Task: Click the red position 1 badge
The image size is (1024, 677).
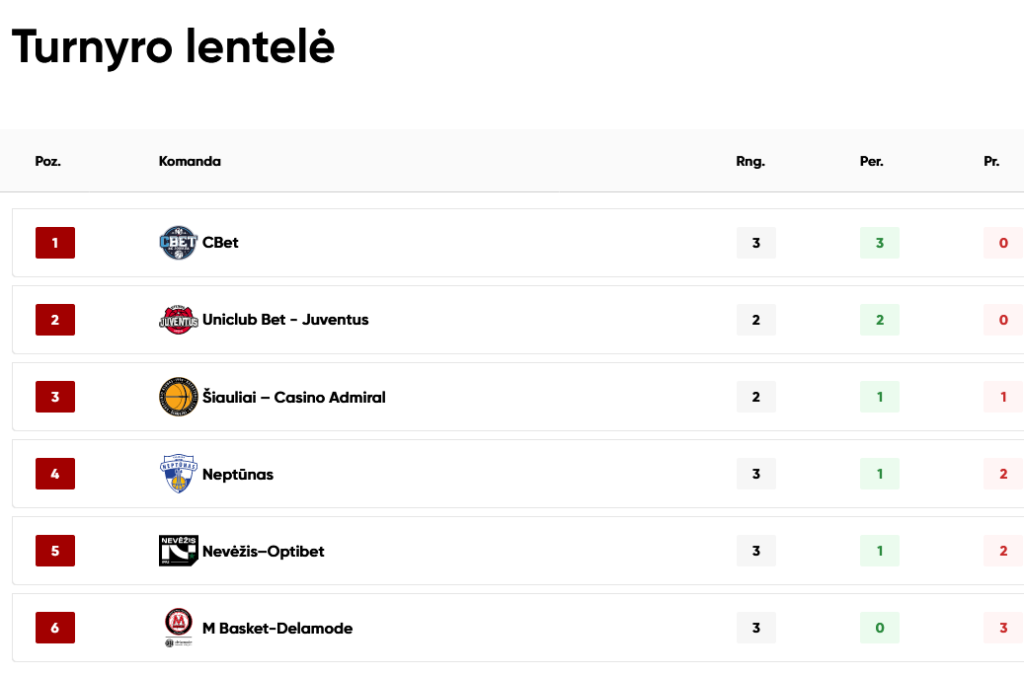Action: (x=55, y=243)
